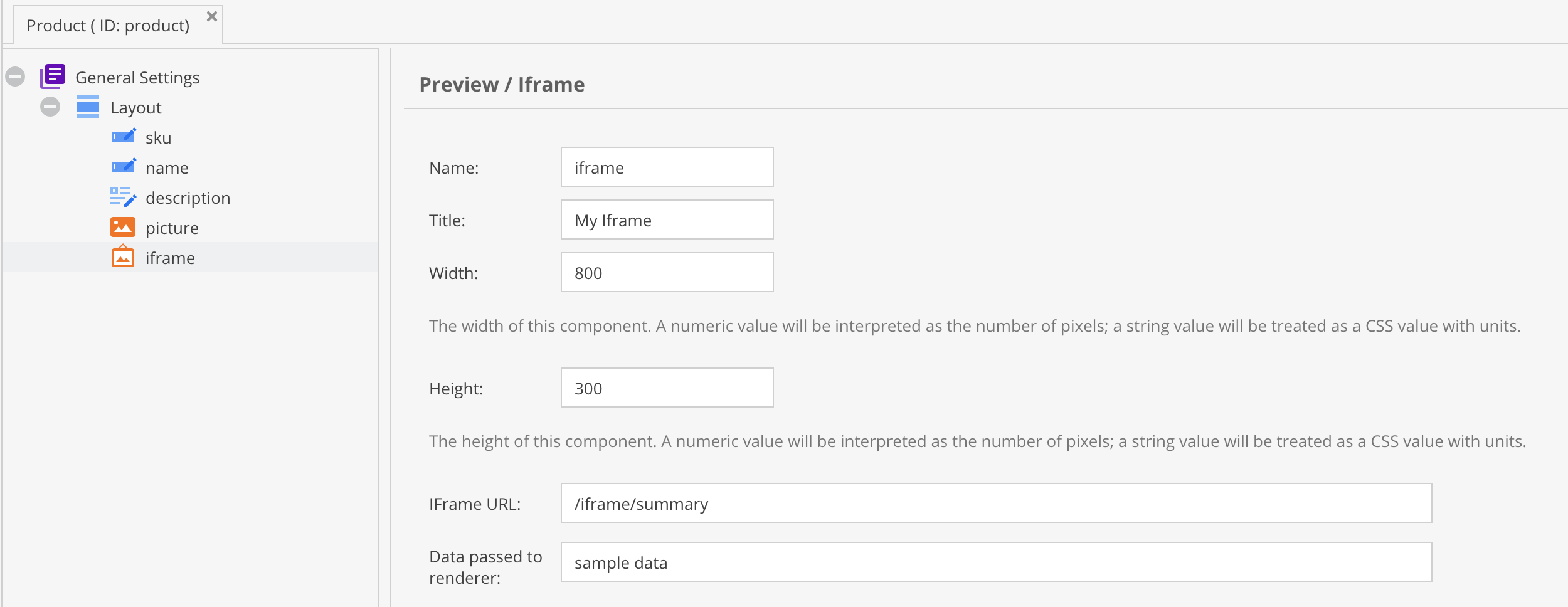Select the Product (ID: product) tab
Image resolution: width=1568 pixels, height=607 pixels.
(x=108, y=26)
